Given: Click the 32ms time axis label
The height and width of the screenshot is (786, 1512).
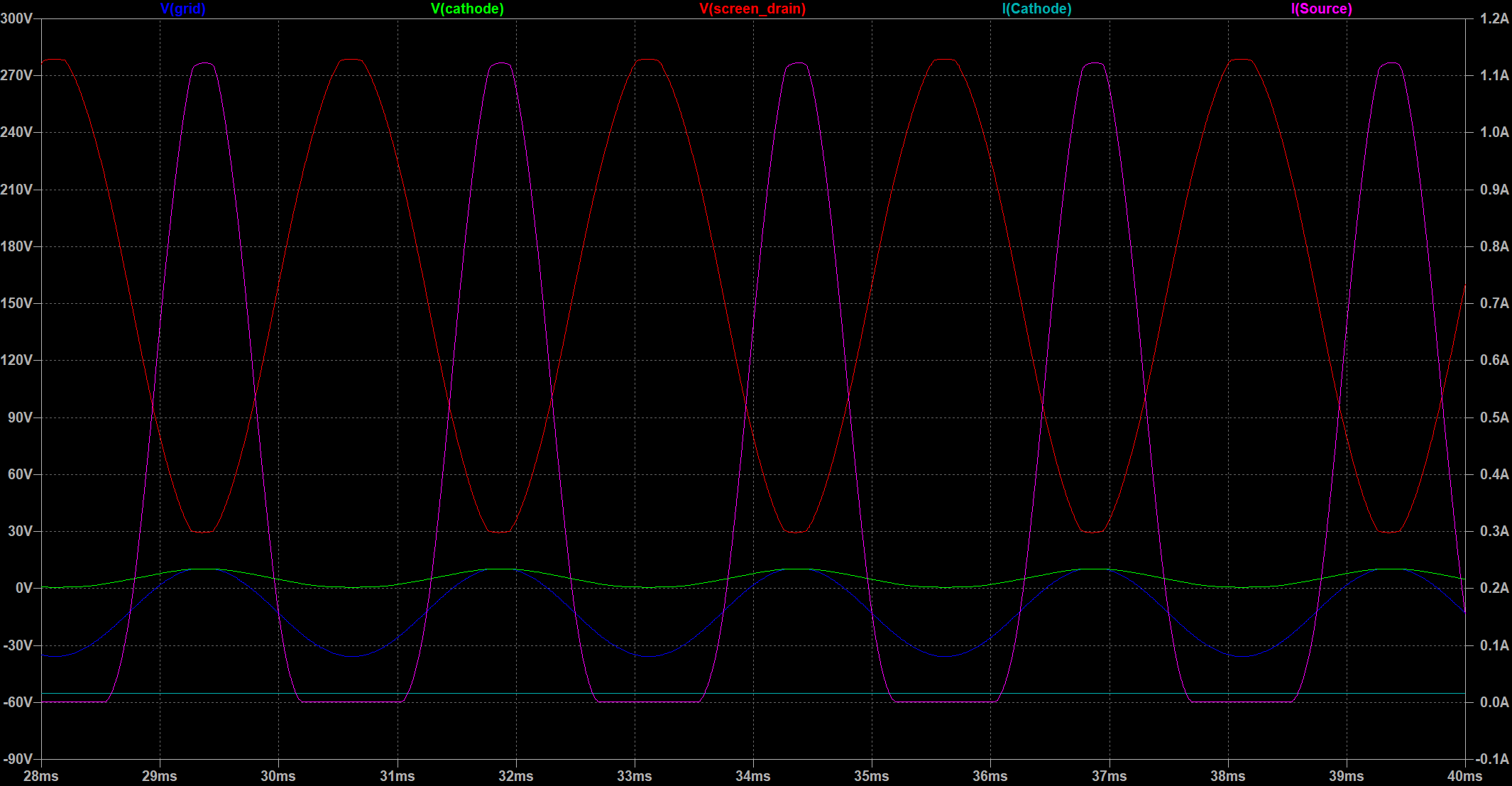Looking at the screenshot, I should point(516,776).
